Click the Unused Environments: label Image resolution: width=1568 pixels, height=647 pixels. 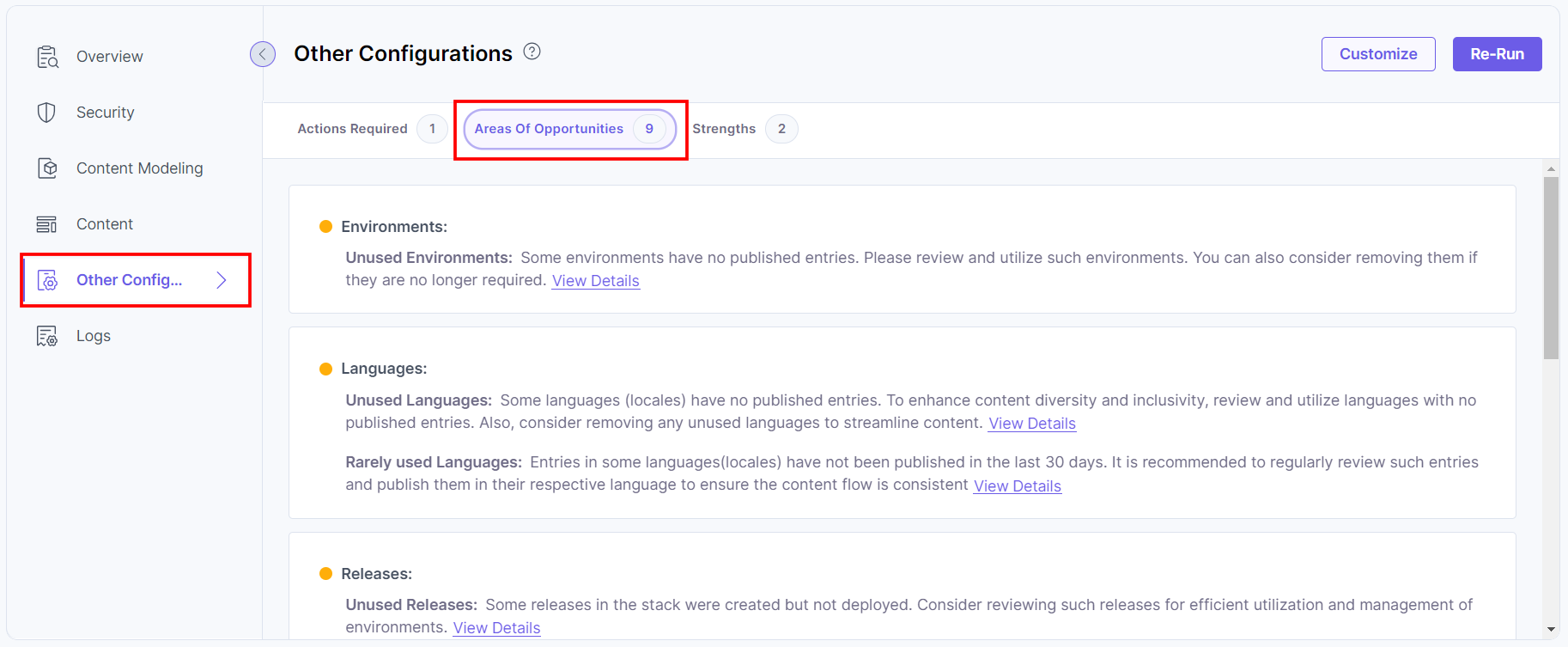coord(428,258)
